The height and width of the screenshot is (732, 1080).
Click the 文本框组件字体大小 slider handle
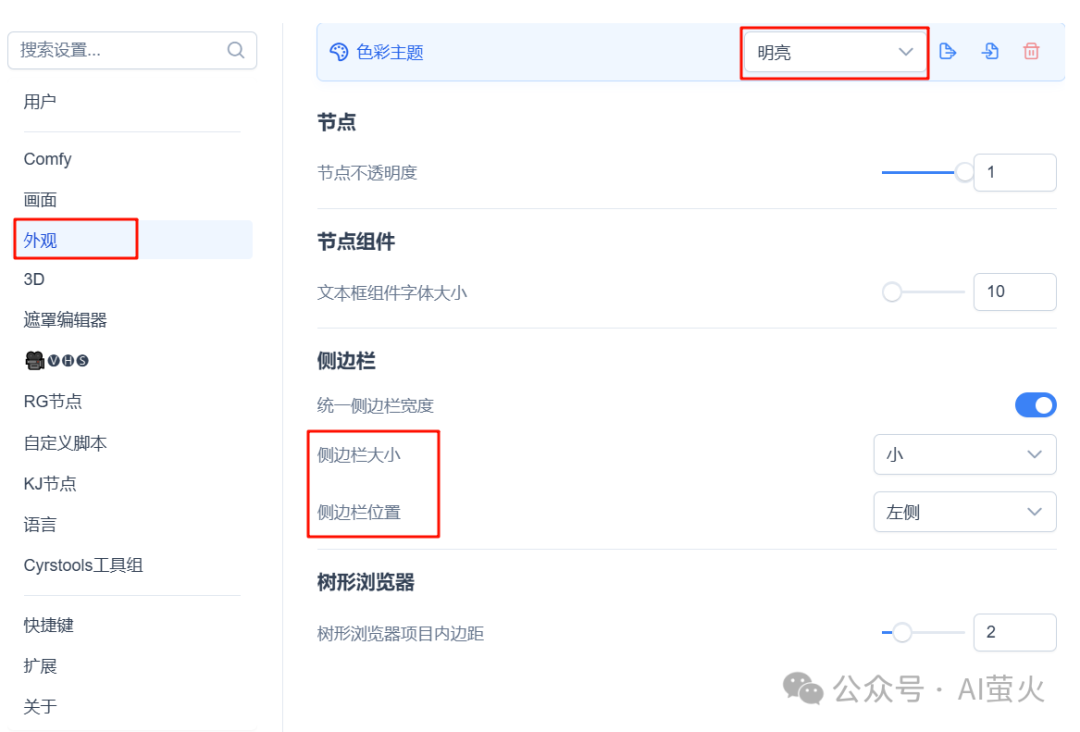(892, 292)
